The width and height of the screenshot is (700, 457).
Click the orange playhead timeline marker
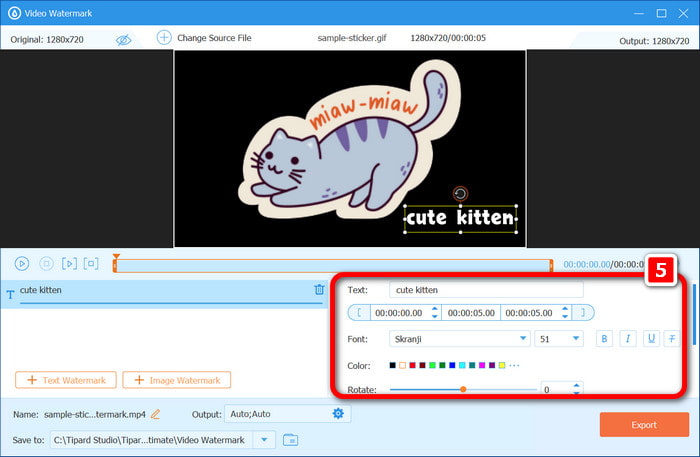click(x=116, y=257)
